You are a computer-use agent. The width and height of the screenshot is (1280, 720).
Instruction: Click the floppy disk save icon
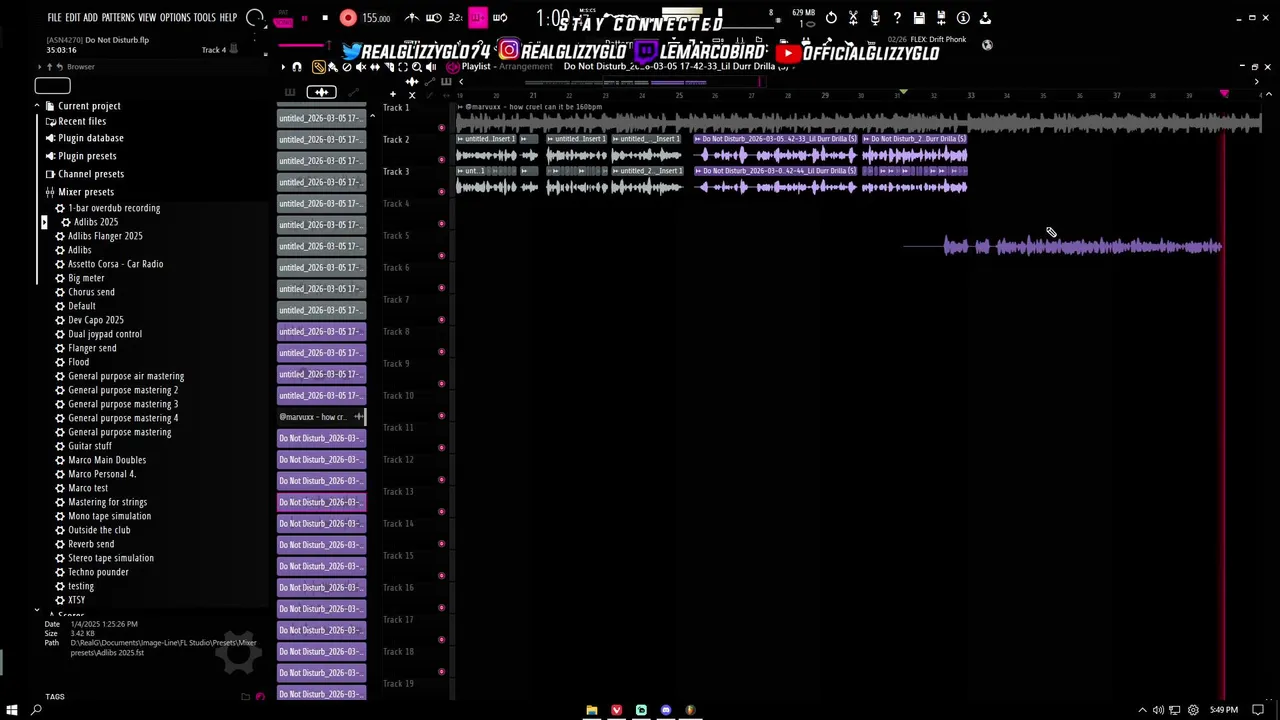click(x=919, y=18)
